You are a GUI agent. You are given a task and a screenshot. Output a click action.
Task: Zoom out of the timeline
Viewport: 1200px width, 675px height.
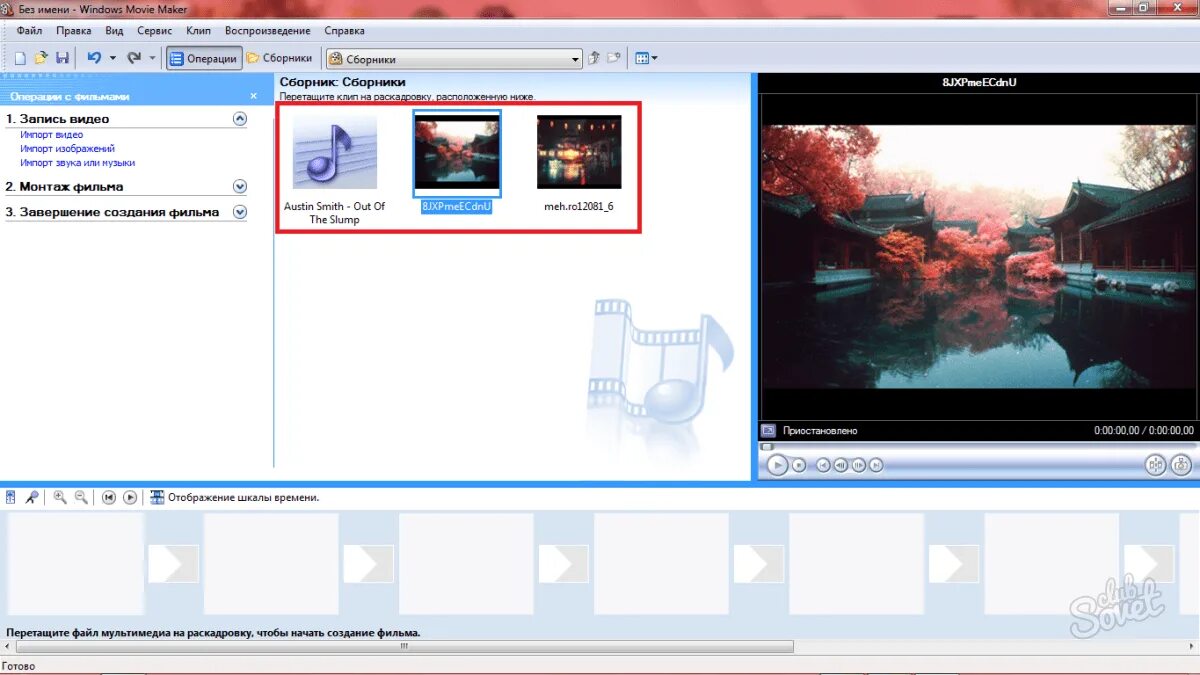(x=80, y=497)
